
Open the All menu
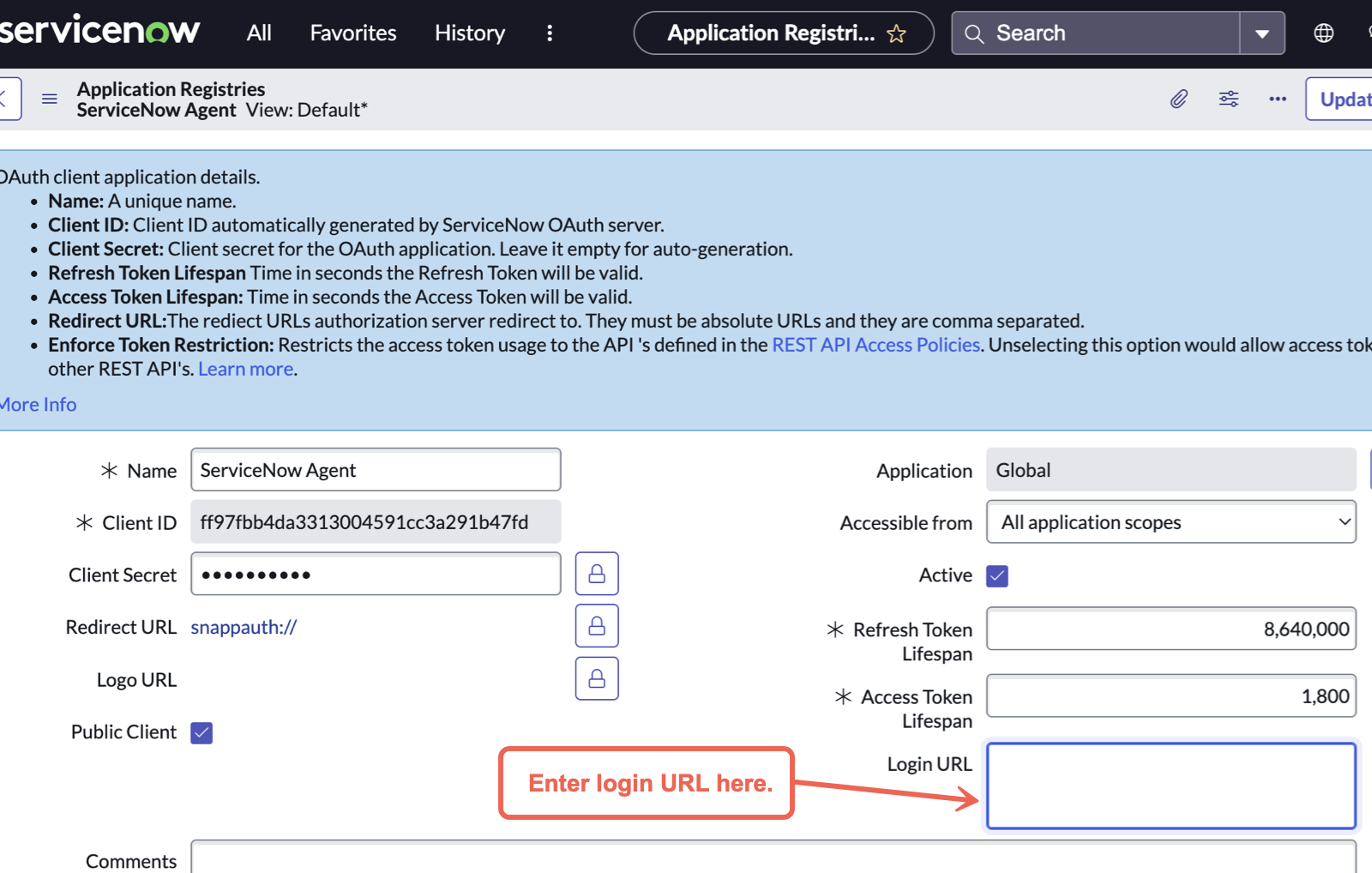tap(259, 33)
